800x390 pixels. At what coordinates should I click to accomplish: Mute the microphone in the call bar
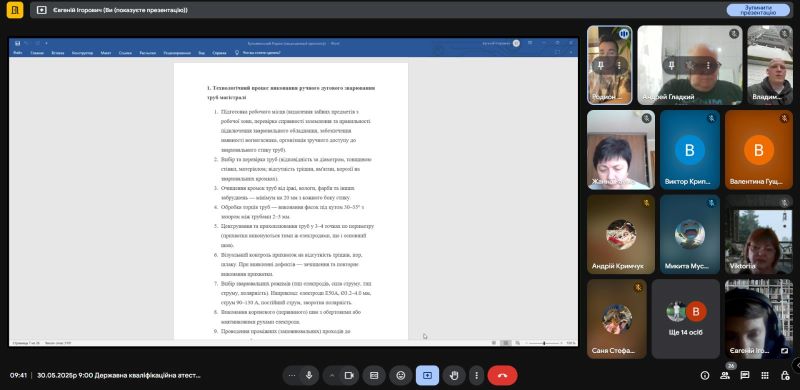[x=309, y=375]
